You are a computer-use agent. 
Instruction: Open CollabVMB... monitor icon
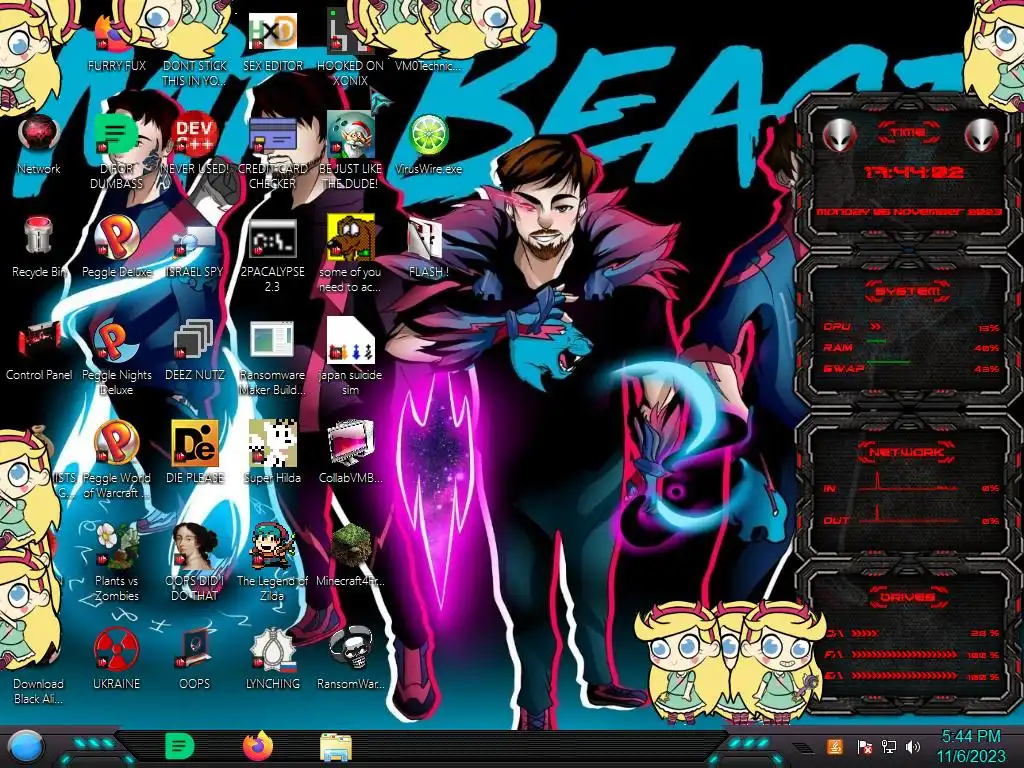pos(350,452)
